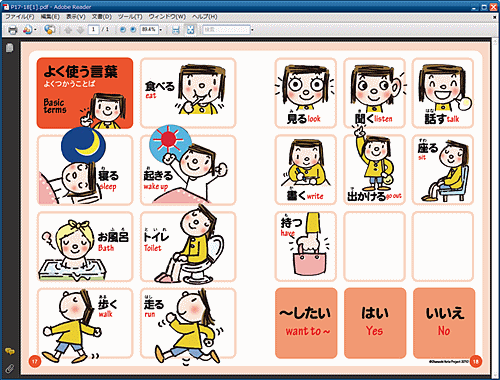The width and height of the screenshot is (500, 380).
Task: Go to previous page arrow icon
Action: click(x=68, y=30)
